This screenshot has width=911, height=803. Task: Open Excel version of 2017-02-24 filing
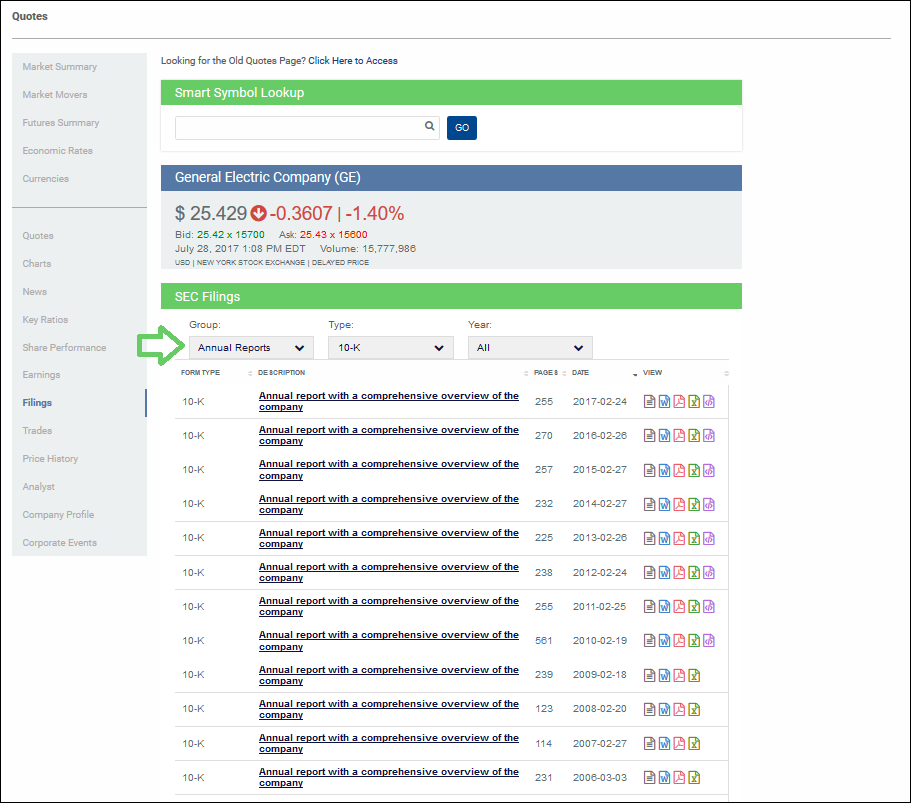[694, 402]
